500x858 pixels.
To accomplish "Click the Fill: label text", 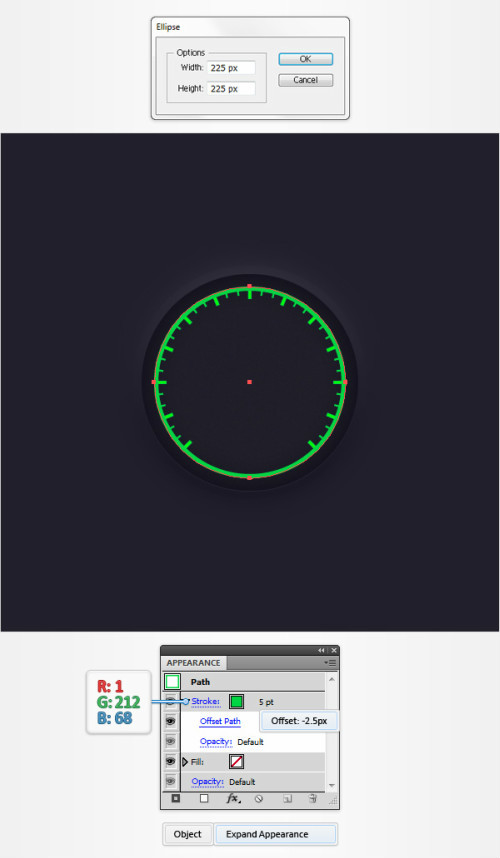I will (x=197, y=762).
